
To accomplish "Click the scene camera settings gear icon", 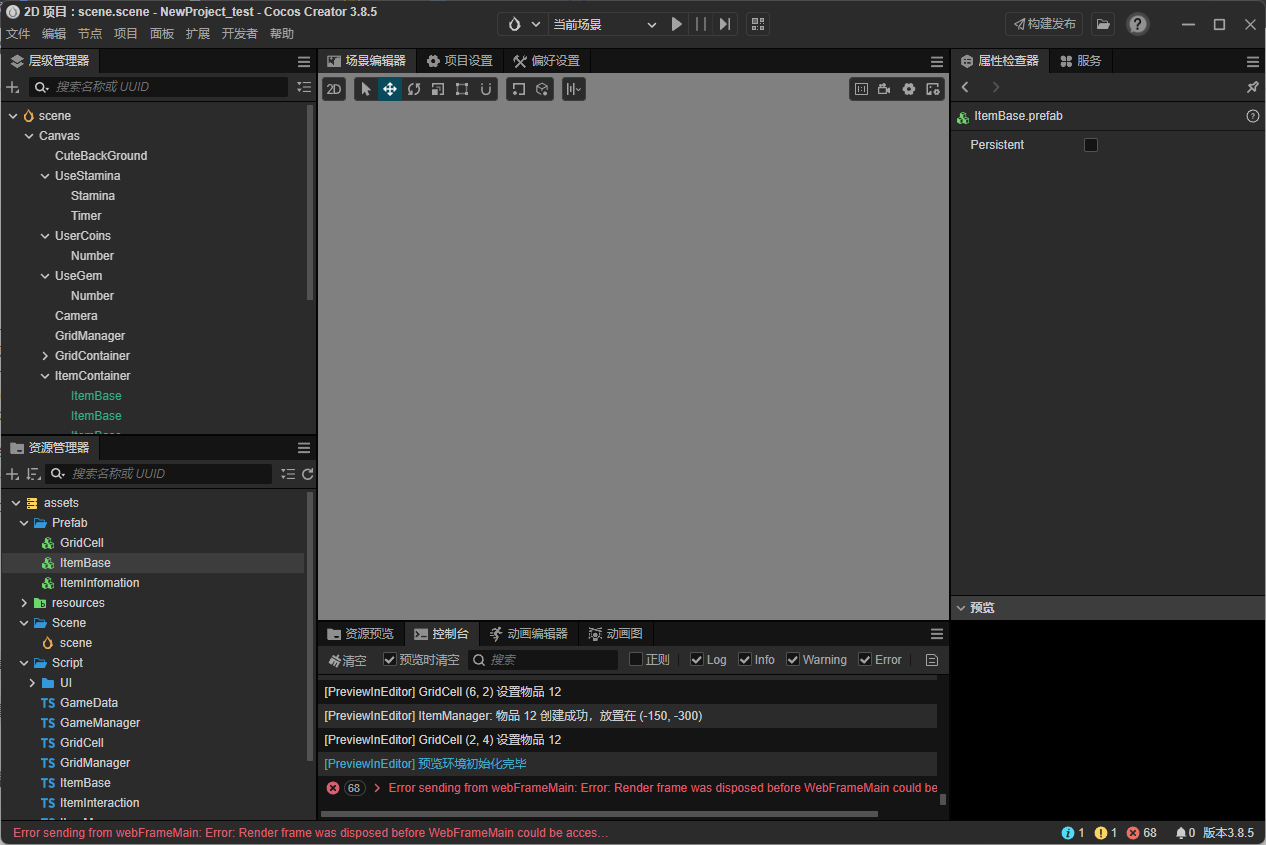I will [x=909, y=89].
